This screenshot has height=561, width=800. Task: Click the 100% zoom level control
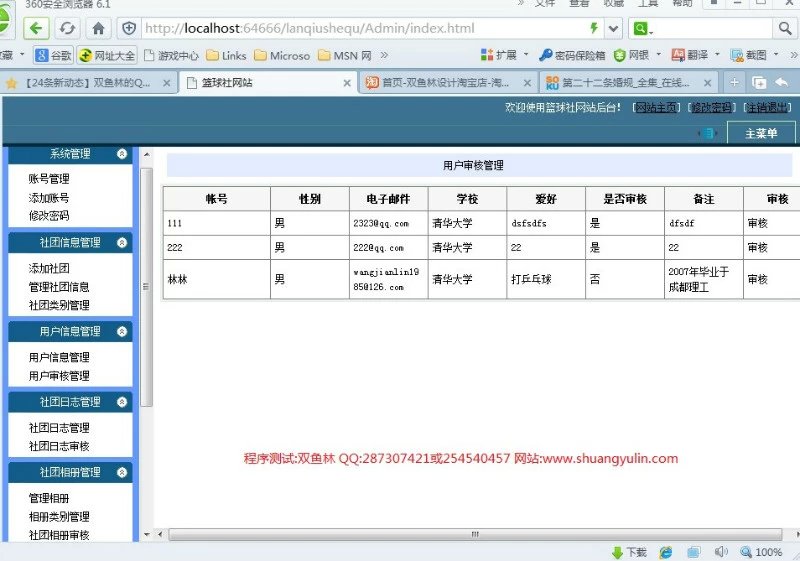point(761,552)
